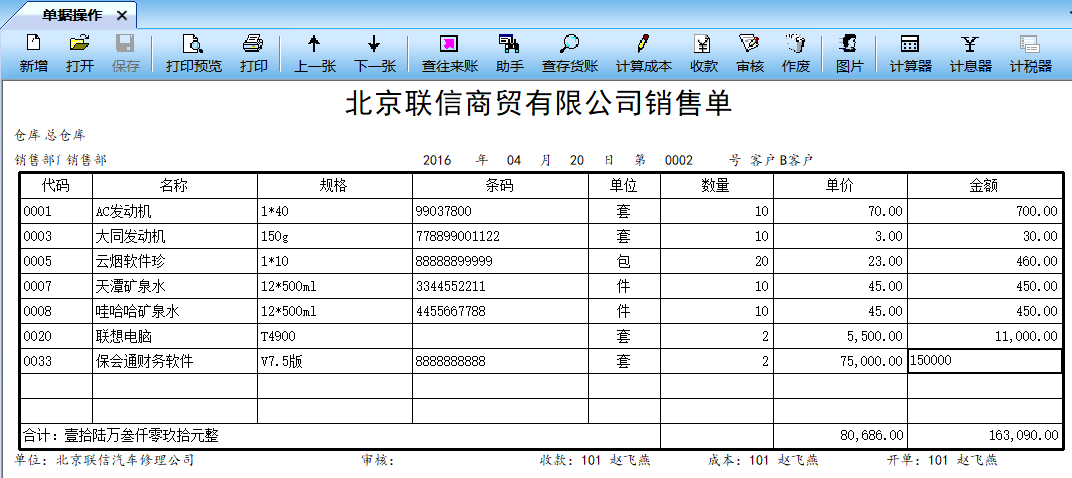Click the 仓库 总仓库 warehouse field
1072x478 pixels.
tap(50, 135)
